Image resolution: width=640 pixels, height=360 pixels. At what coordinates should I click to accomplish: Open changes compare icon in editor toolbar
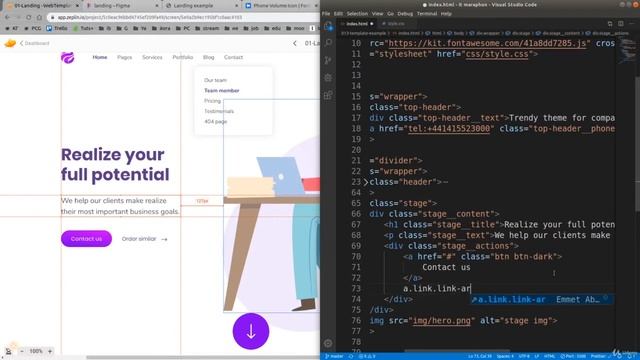click(x=610, y=24)
